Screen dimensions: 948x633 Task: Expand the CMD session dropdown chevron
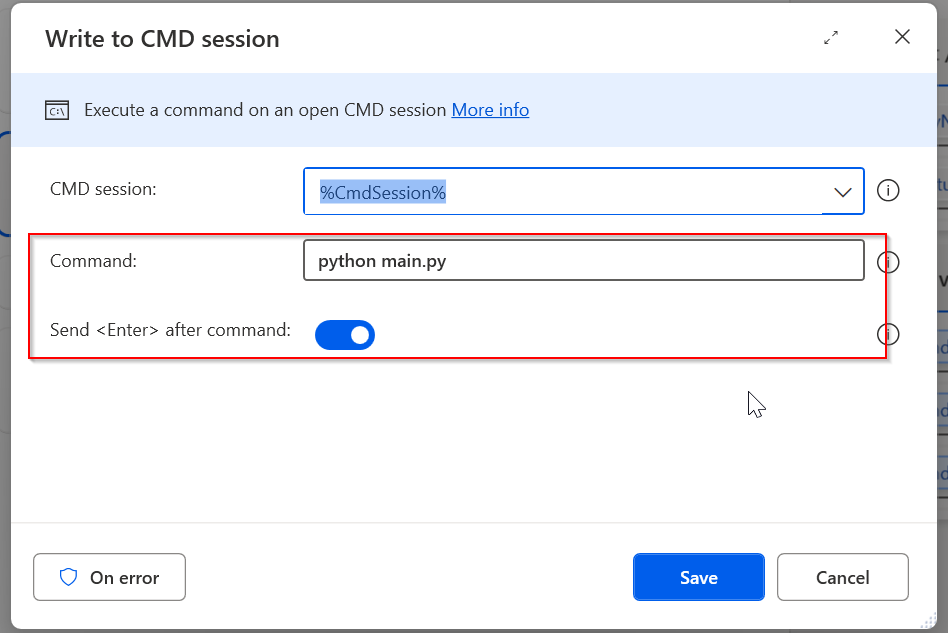843,192
